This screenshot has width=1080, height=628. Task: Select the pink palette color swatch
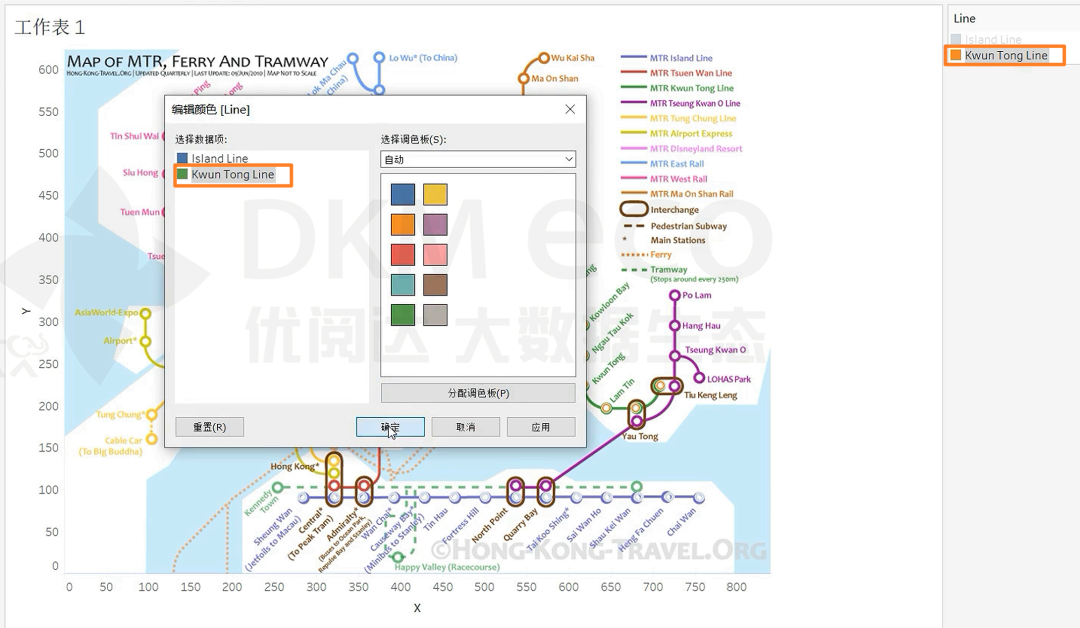pyautogui.click(x=435, y=255)
